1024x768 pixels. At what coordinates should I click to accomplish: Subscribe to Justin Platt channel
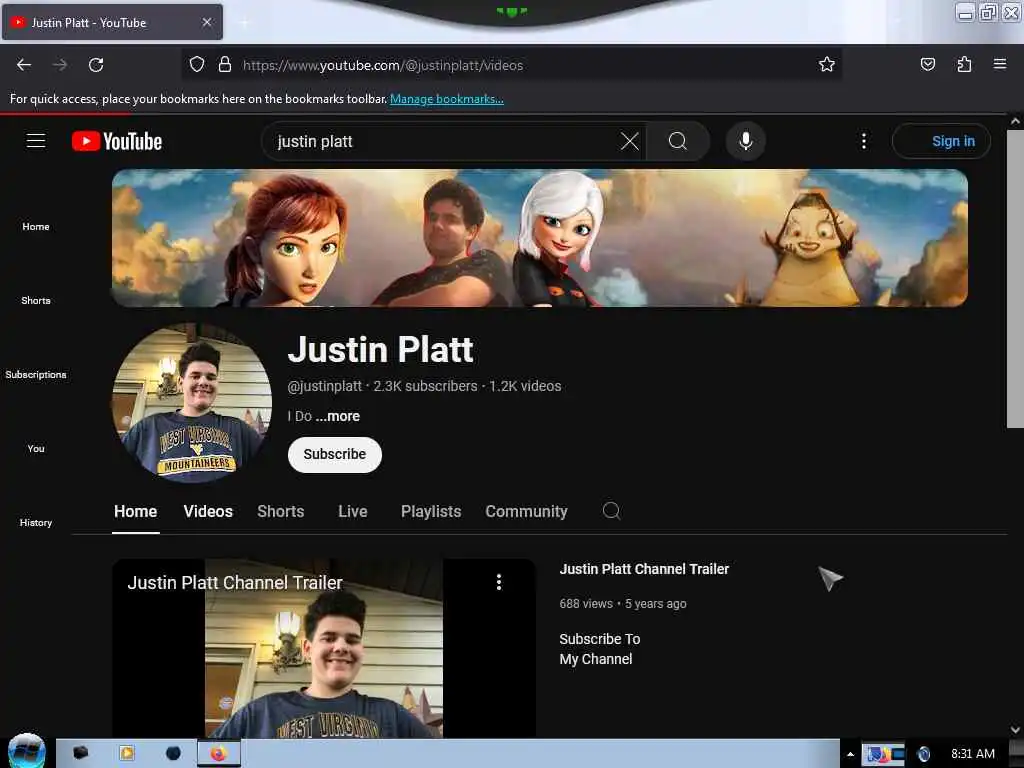(334, 455)
